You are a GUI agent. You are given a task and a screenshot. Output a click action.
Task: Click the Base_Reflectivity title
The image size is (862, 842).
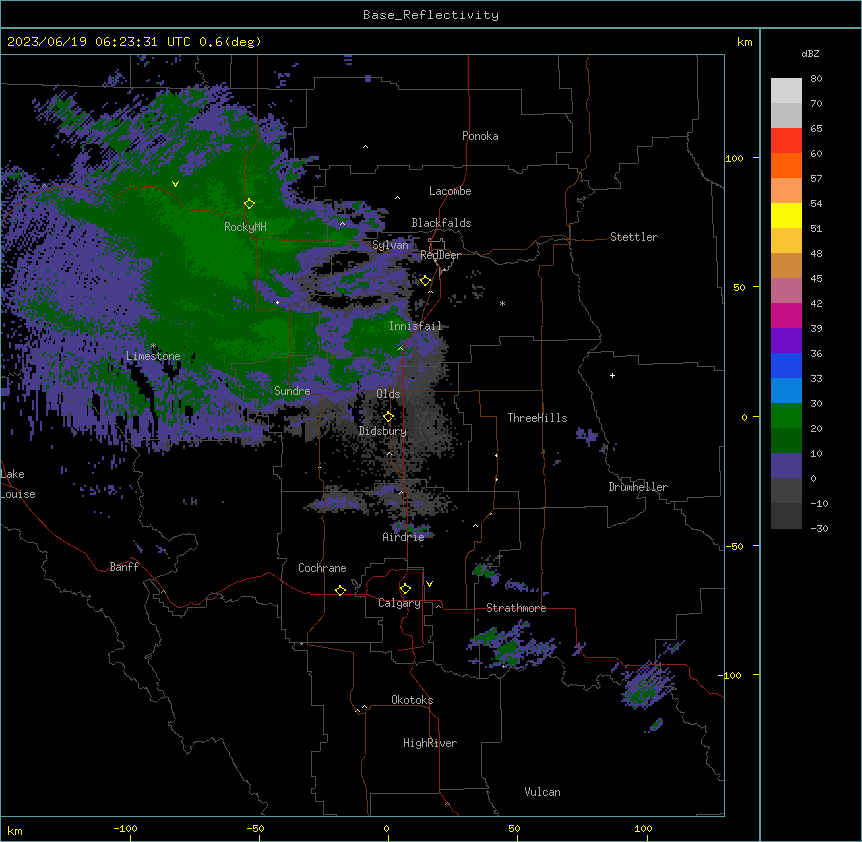coord(431,15)
